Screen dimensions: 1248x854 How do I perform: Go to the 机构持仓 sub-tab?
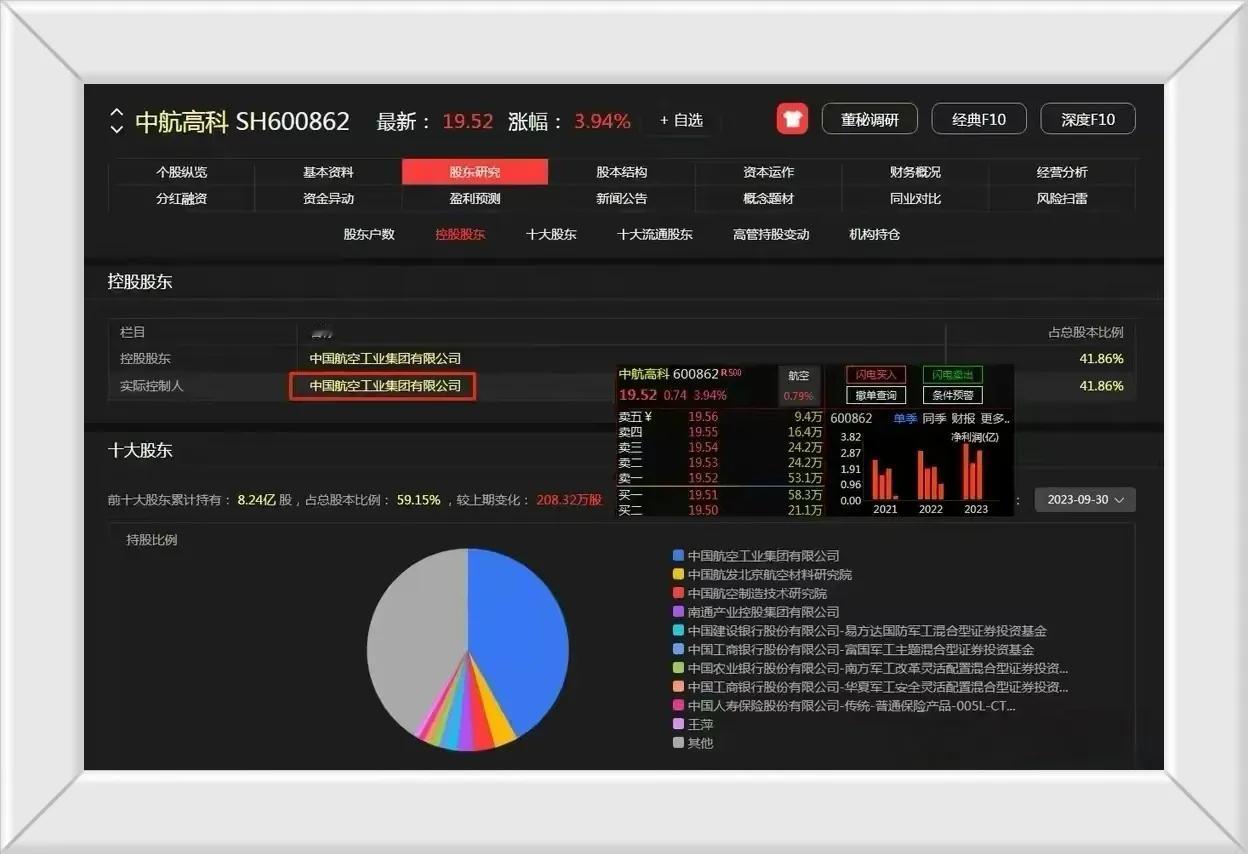click(875, 234)
